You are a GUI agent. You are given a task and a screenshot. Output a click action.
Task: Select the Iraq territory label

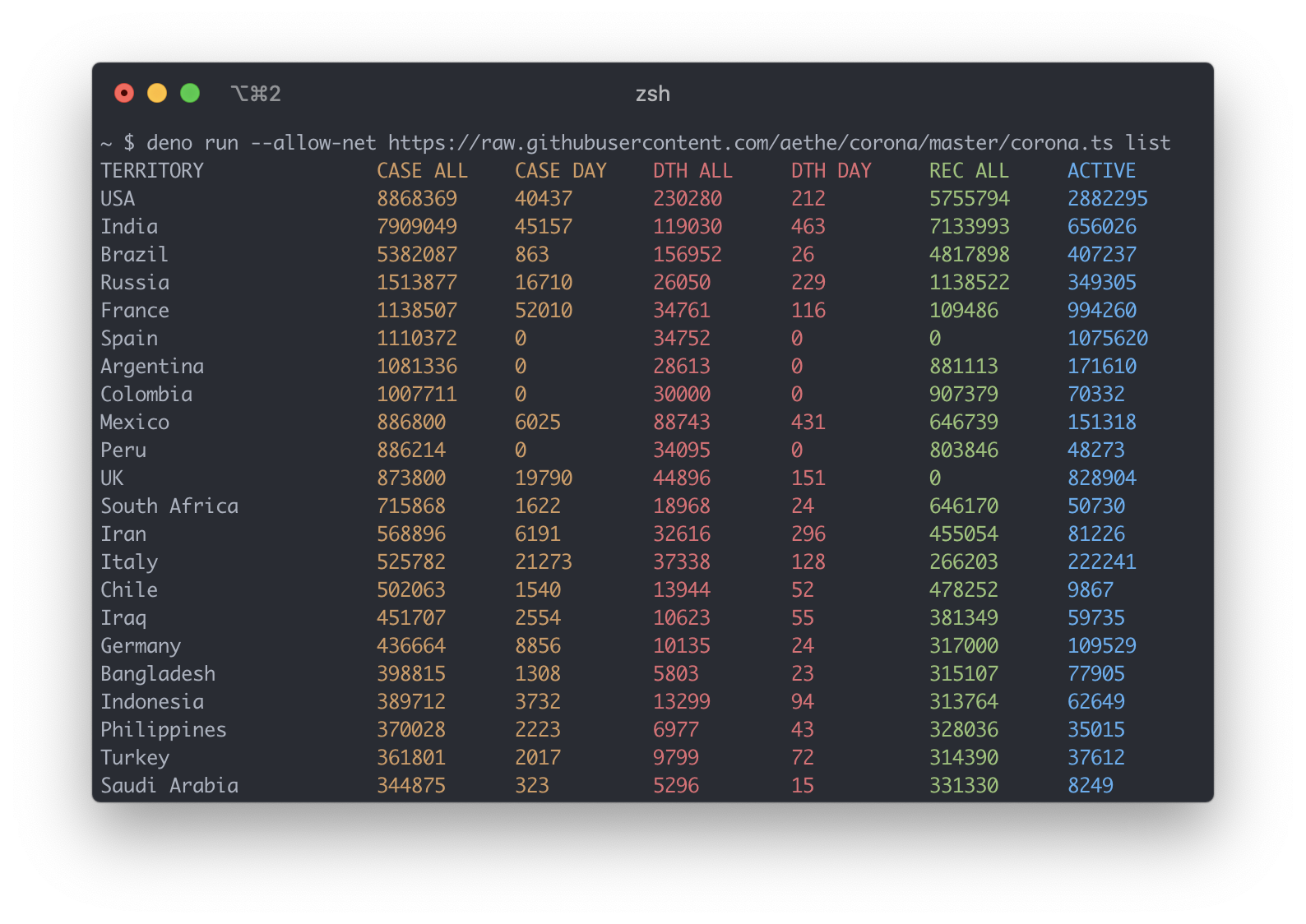(x=123, y=618)
